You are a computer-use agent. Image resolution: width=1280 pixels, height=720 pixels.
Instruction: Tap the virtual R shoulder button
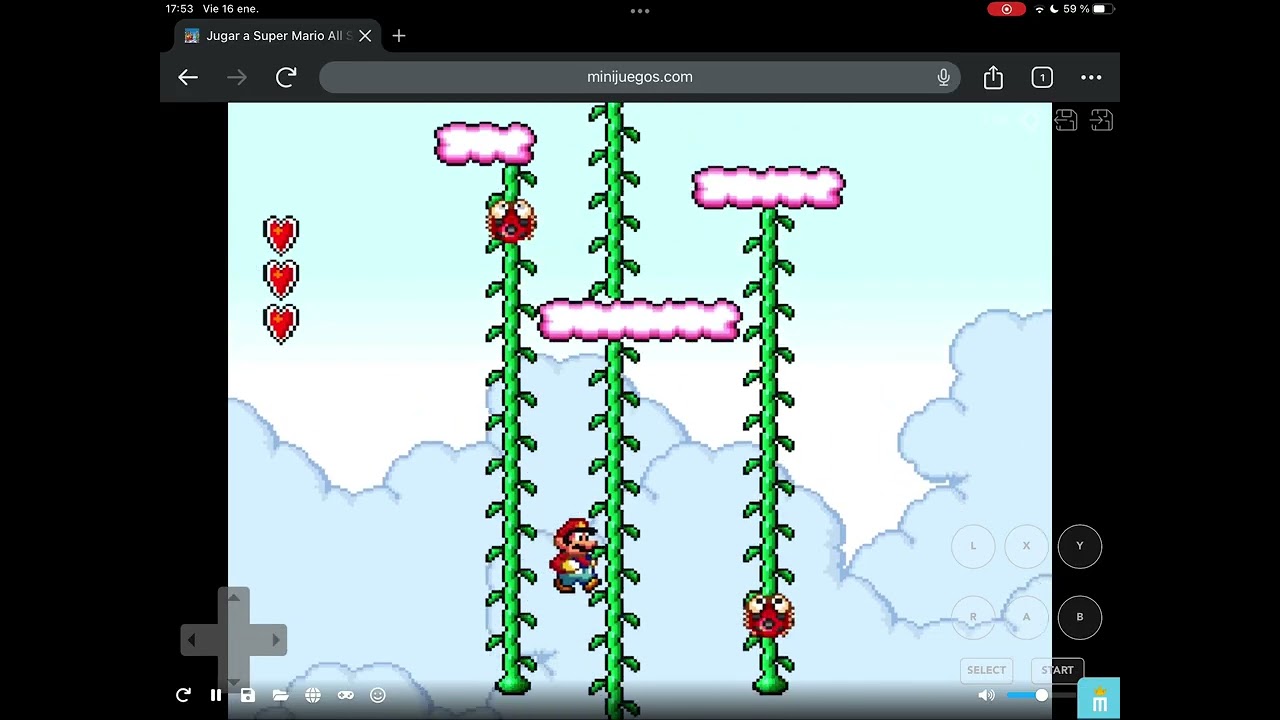tap(973, 617)
